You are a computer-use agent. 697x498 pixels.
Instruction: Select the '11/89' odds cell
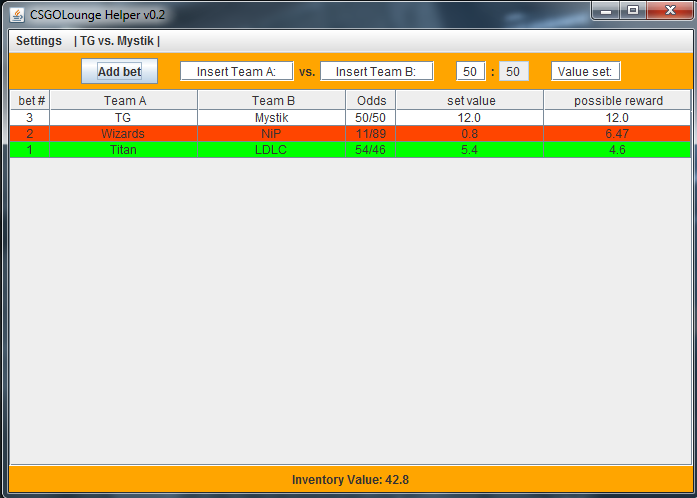click(x=371, y=134)
